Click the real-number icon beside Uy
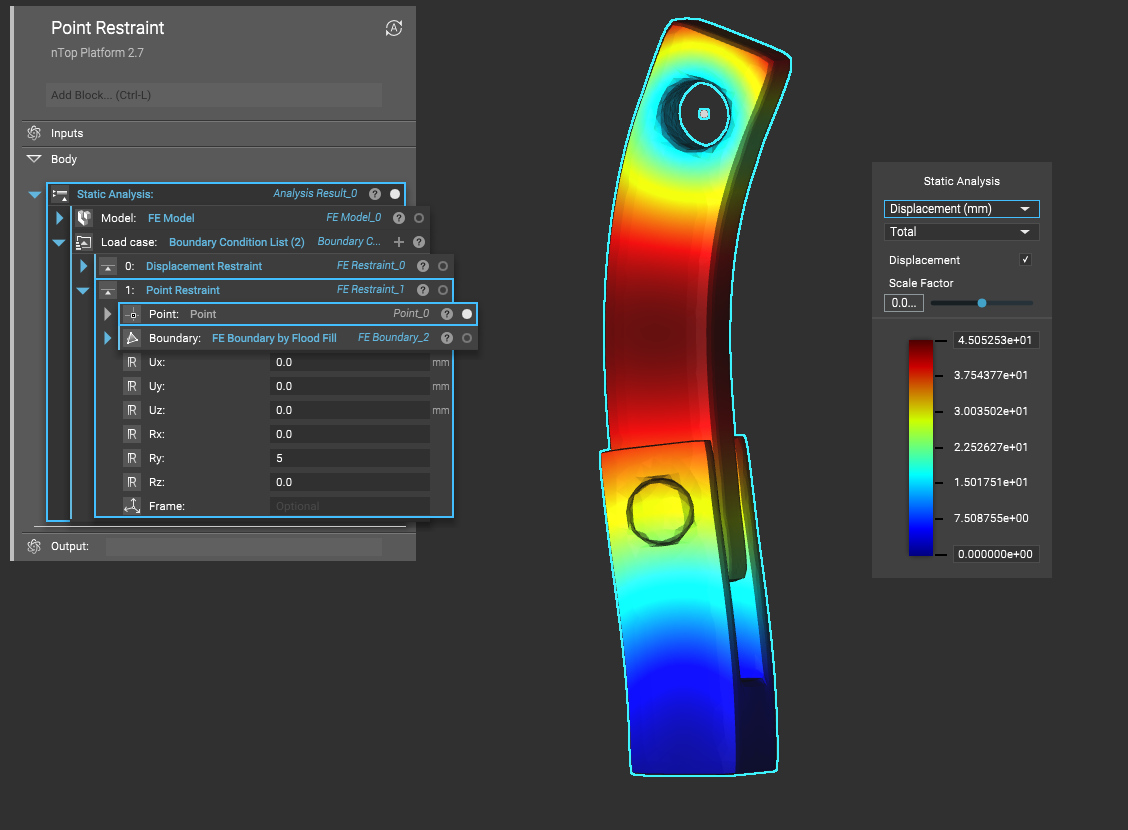 132,386
